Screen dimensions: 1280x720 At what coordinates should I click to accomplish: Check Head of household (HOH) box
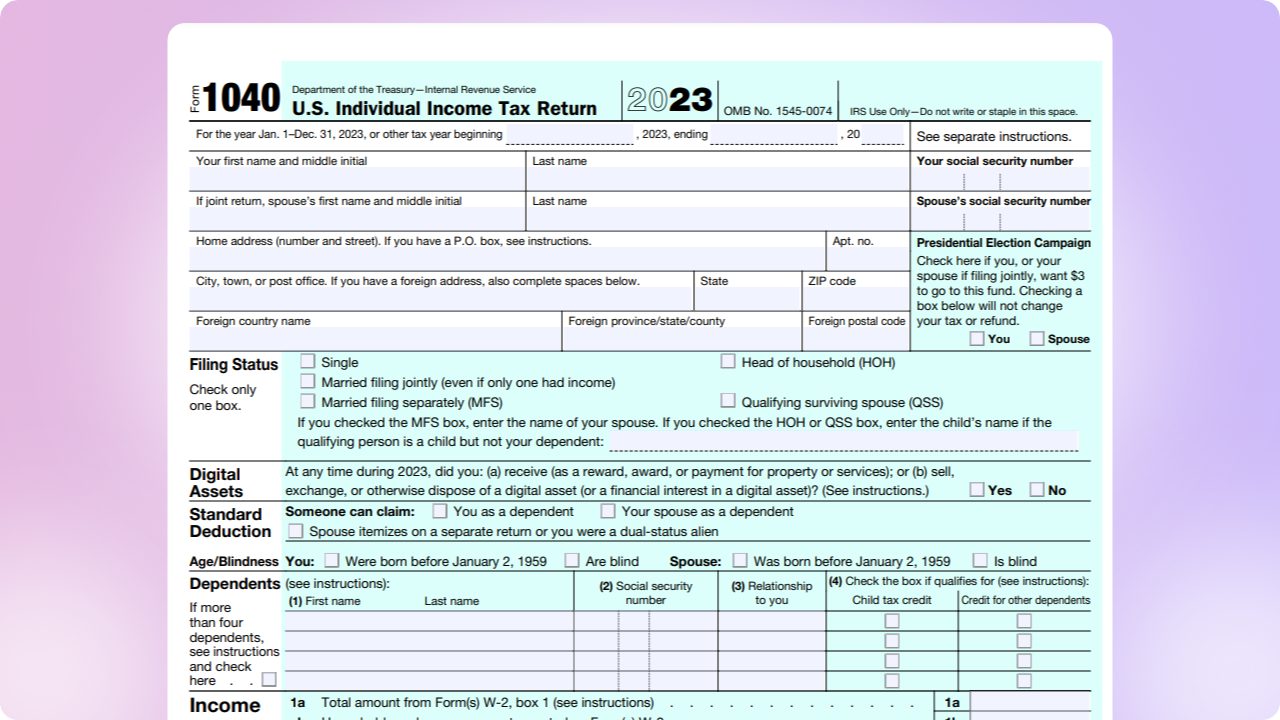(x=728, y=362)
